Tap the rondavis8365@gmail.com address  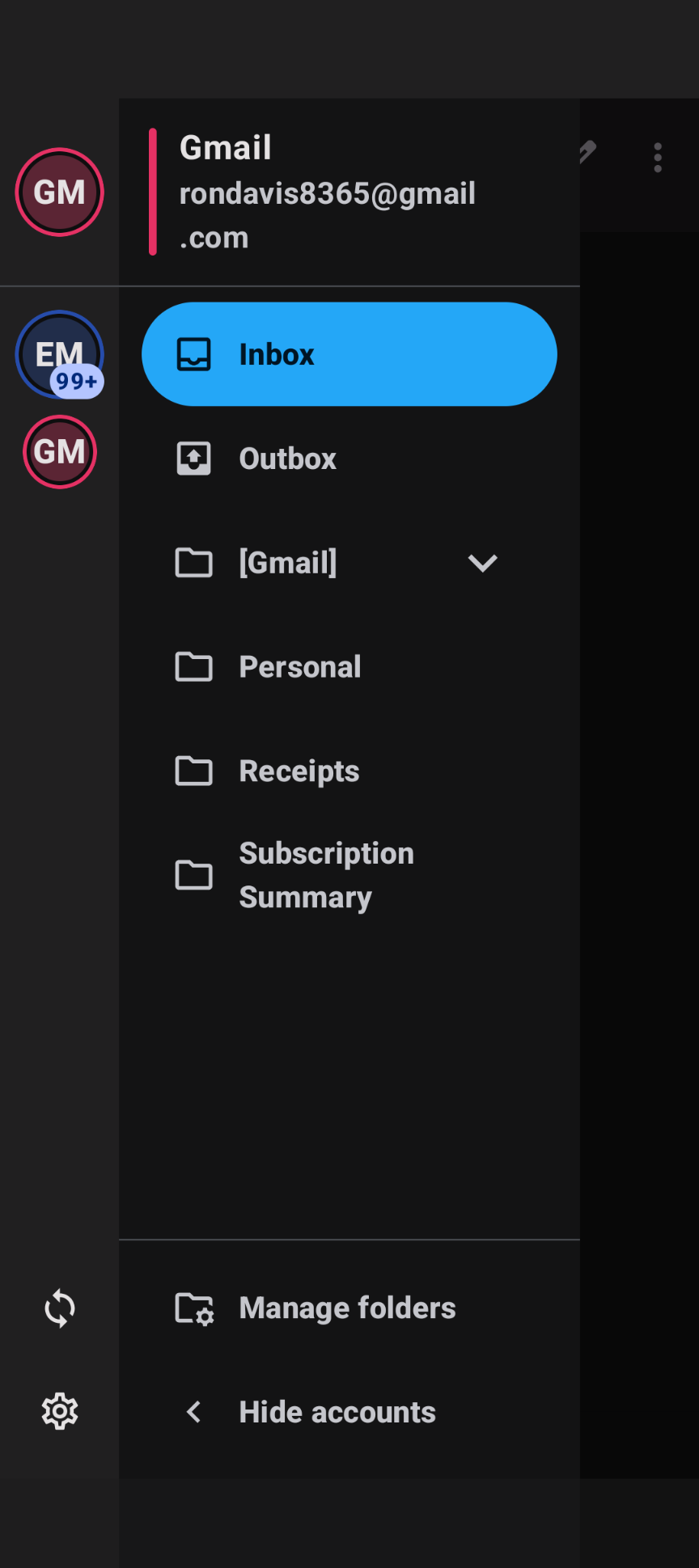[x=327, y=215]
